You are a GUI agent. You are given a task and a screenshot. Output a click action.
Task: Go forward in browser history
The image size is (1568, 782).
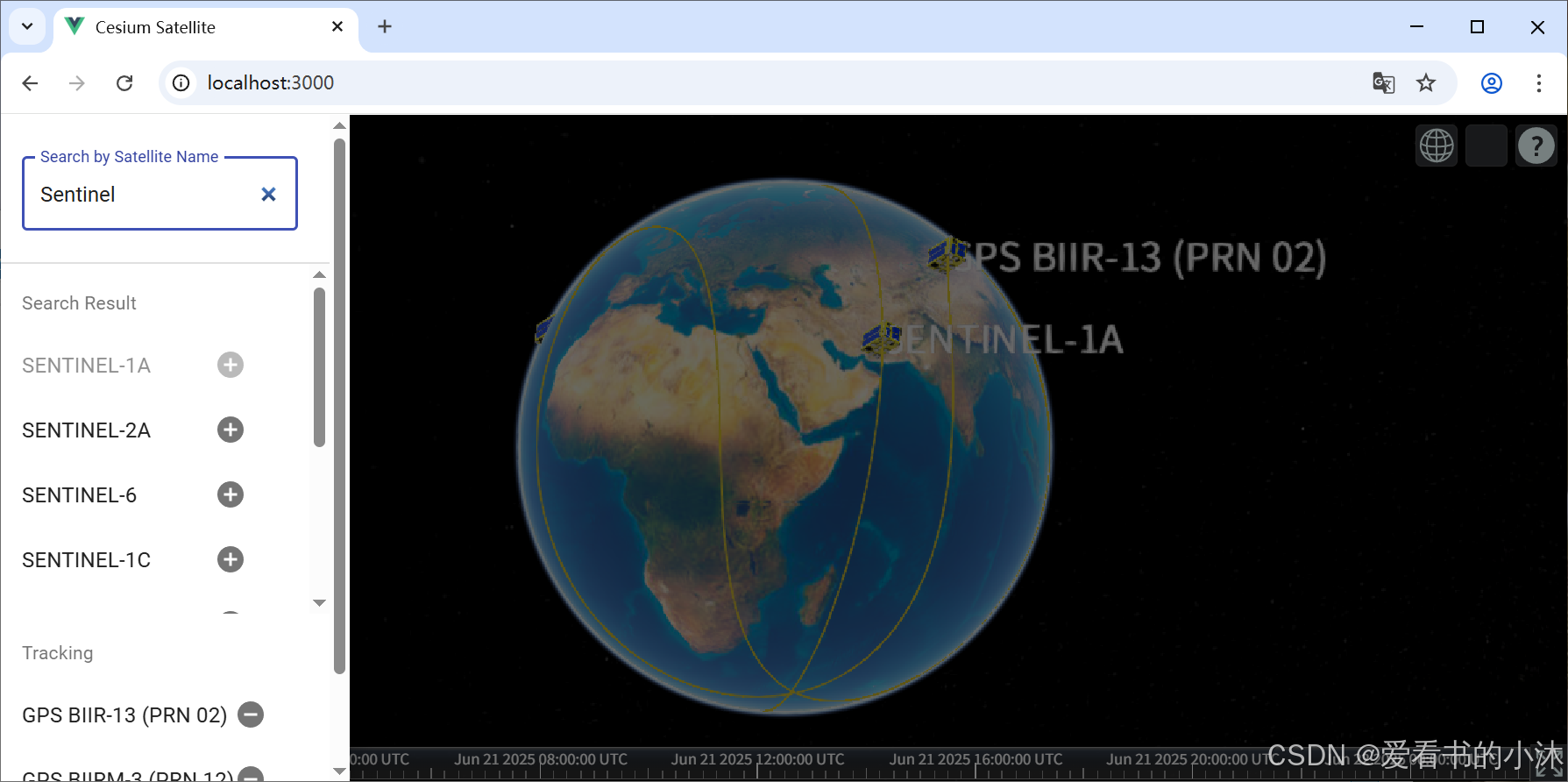coord(77,82)
